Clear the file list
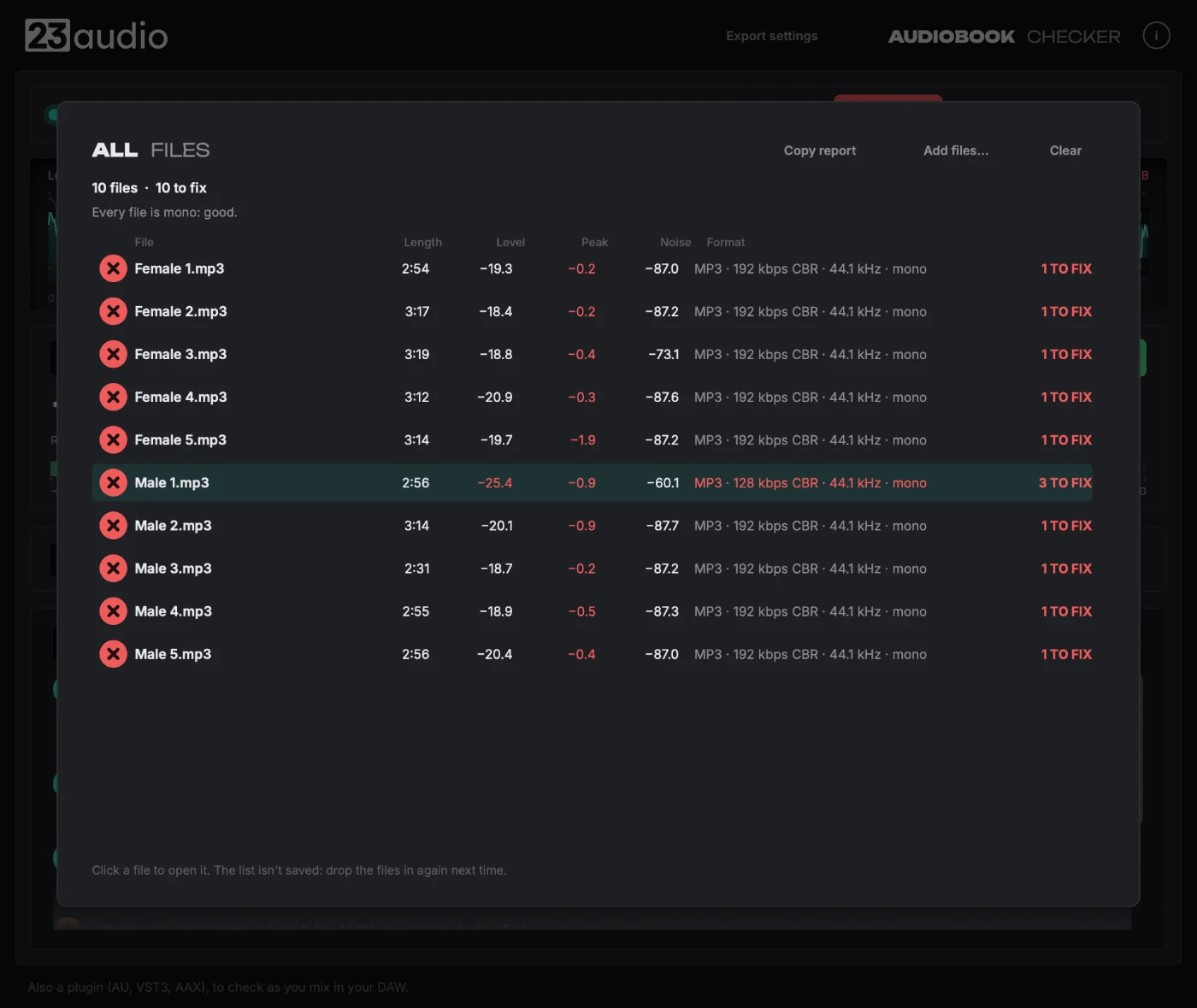 coord(1065,150)
